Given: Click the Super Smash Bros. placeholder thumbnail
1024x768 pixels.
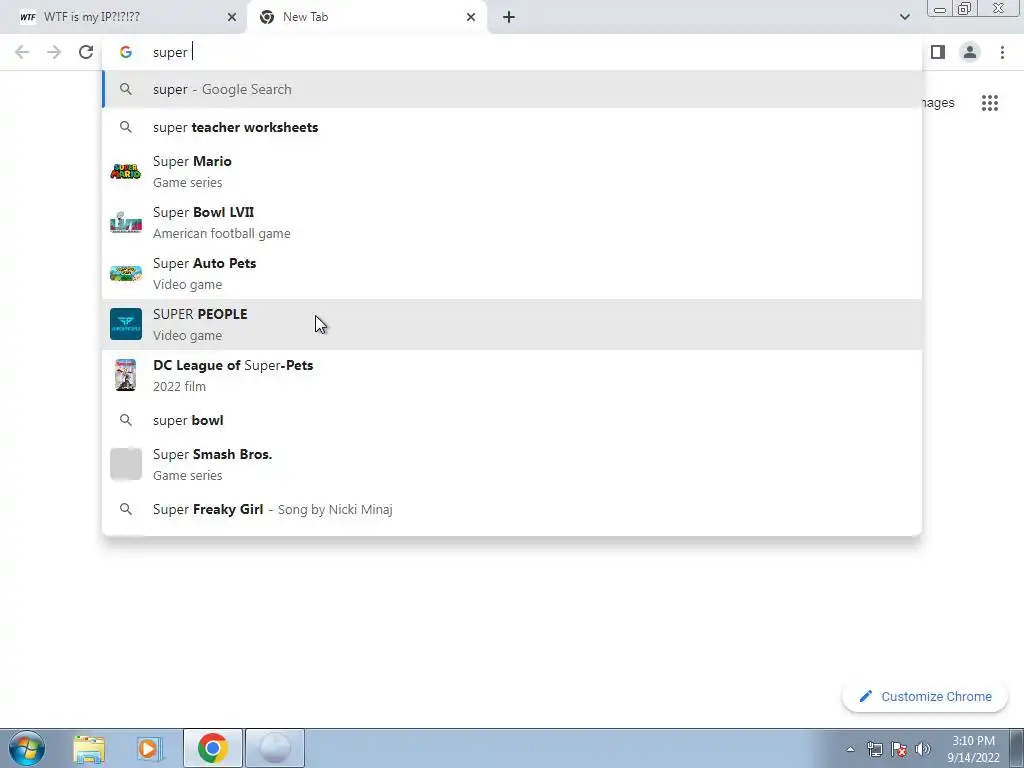Looking at the screenshot, I should 126,464.
